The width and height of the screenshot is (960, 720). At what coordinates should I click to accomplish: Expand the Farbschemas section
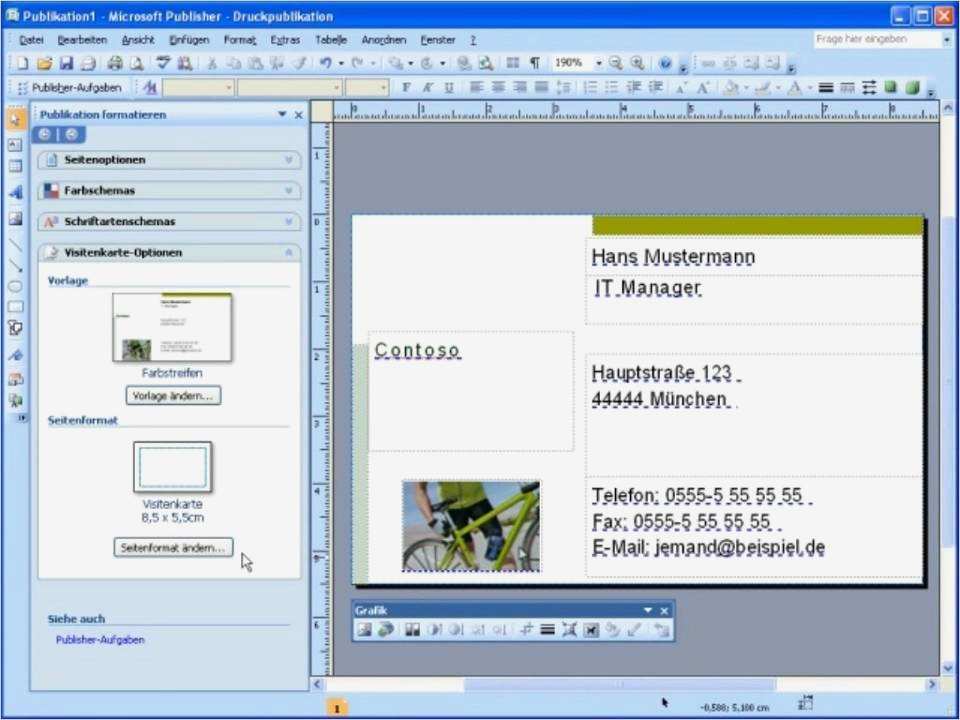tap(170, 190)
